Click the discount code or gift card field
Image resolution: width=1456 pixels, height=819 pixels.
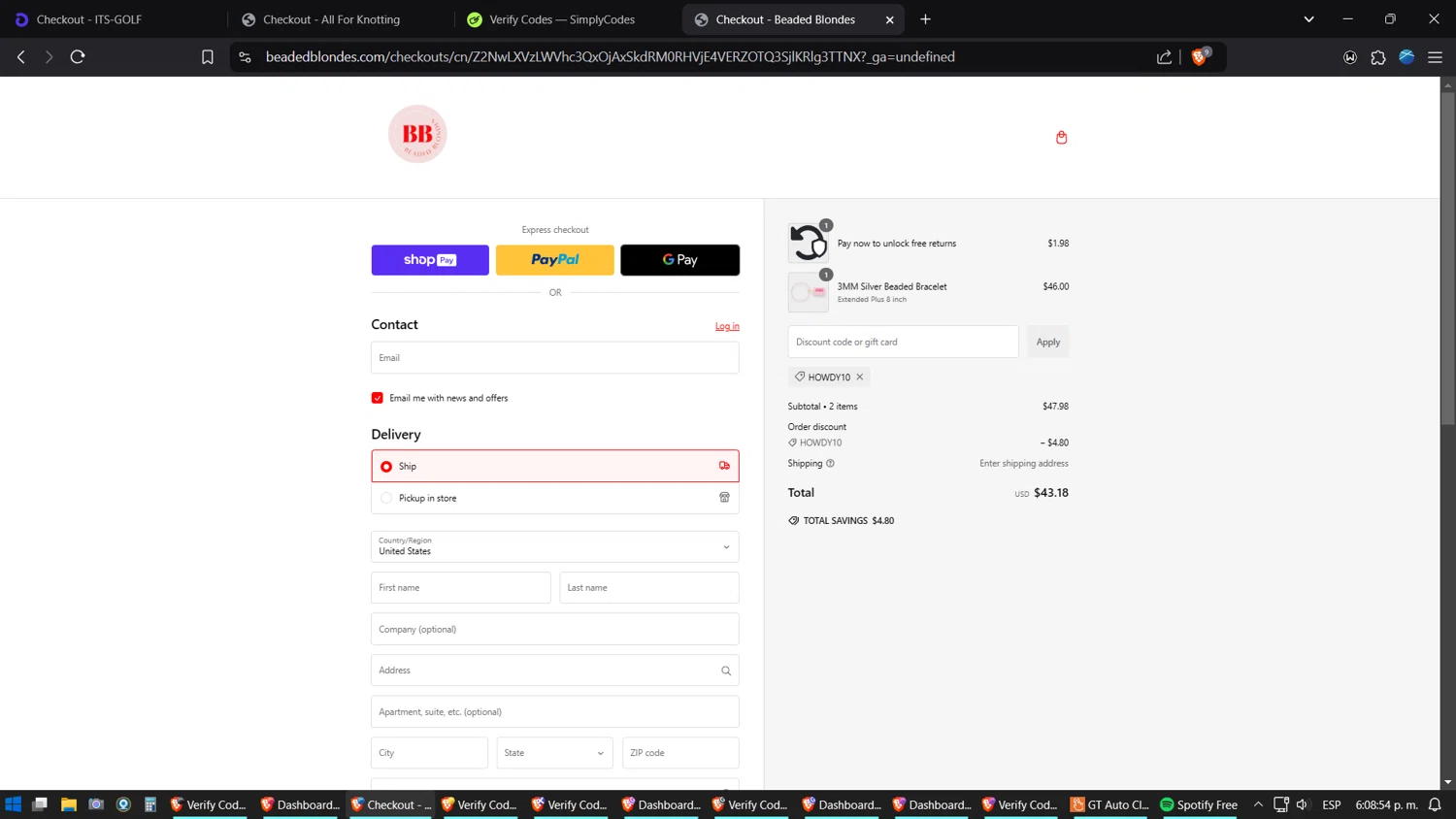[903, 342]
